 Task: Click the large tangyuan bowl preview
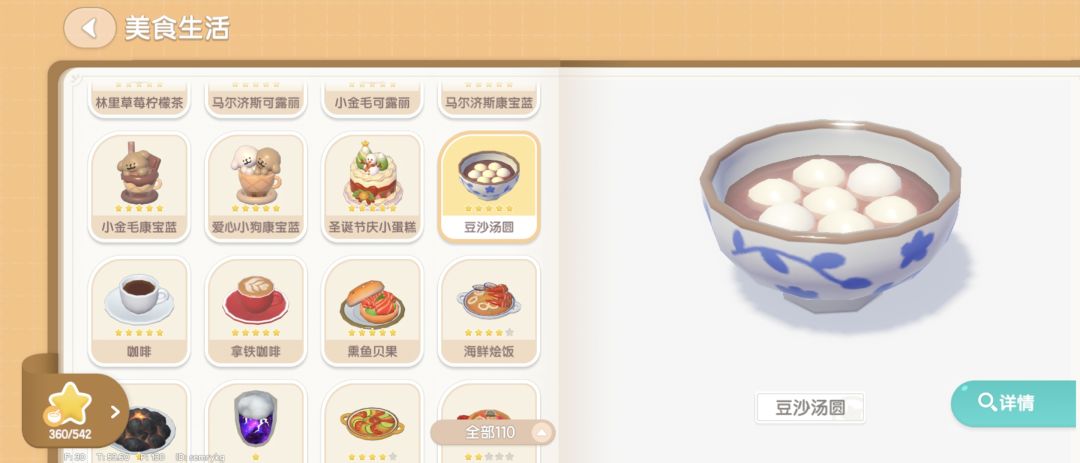830,217
